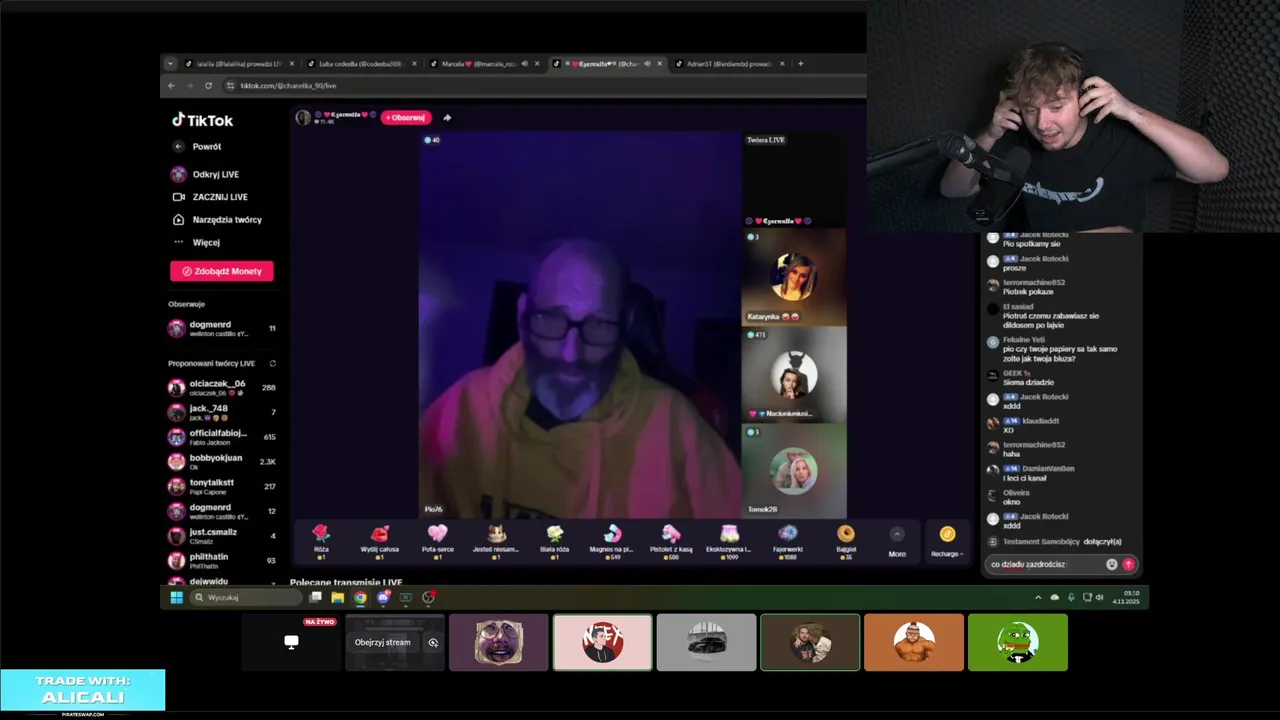The image size is (1280, 720).
Task: Open just.csmallz live channel
Action: click(222, 535)
